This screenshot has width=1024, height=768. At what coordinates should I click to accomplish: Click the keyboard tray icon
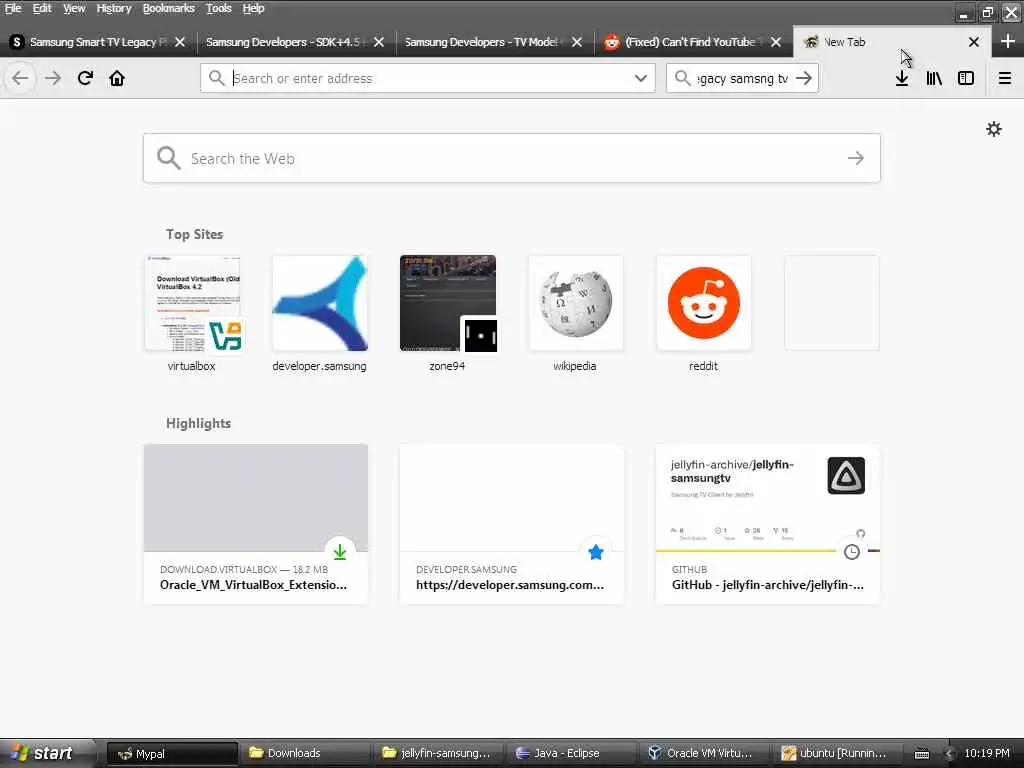[921, 754]
